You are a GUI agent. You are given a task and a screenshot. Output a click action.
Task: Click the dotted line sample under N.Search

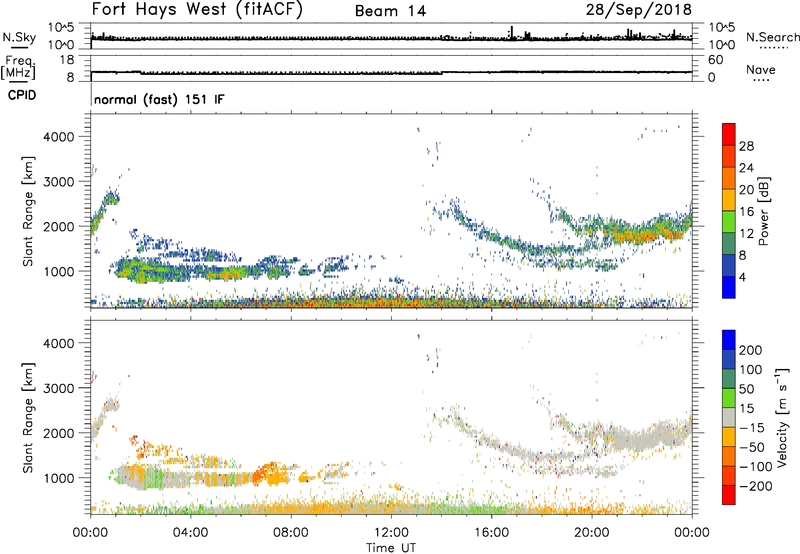coord(773,48)
